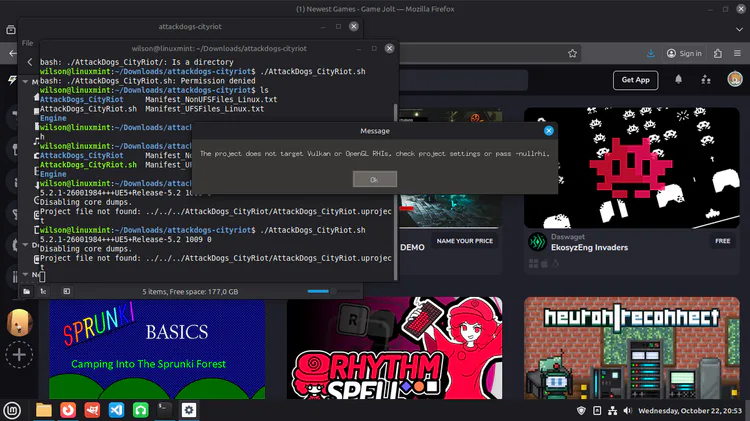
Task: Click the Firefox back arrow
Action: 12,54
